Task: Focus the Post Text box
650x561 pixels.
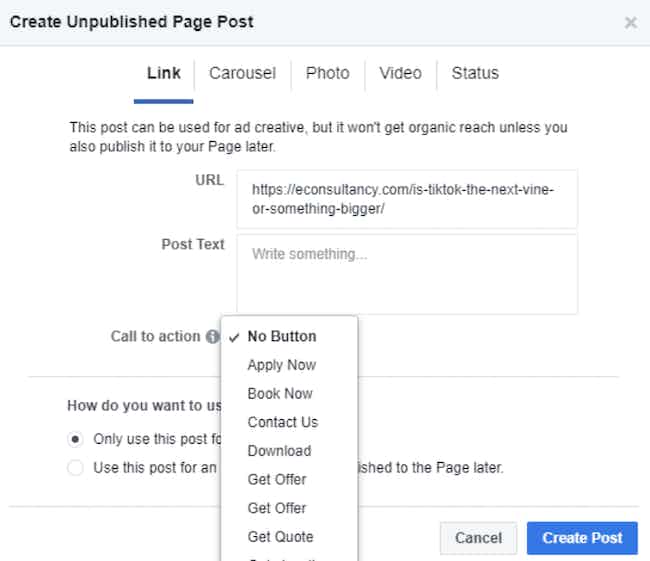Action: [407, 274]
